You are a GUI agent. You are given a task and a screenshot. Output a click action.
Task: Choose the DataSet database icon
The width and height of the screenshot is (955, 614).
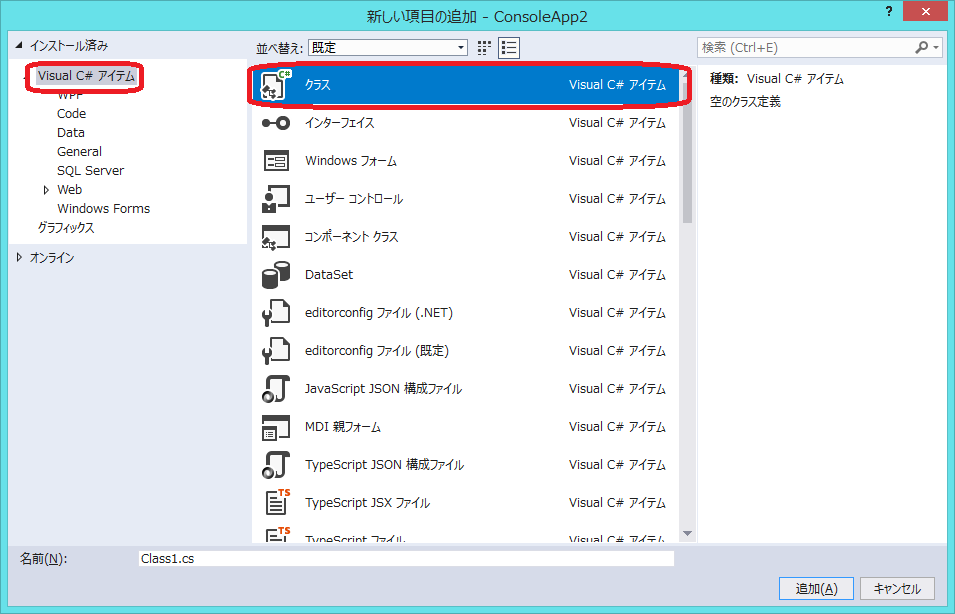coord(276,275)
